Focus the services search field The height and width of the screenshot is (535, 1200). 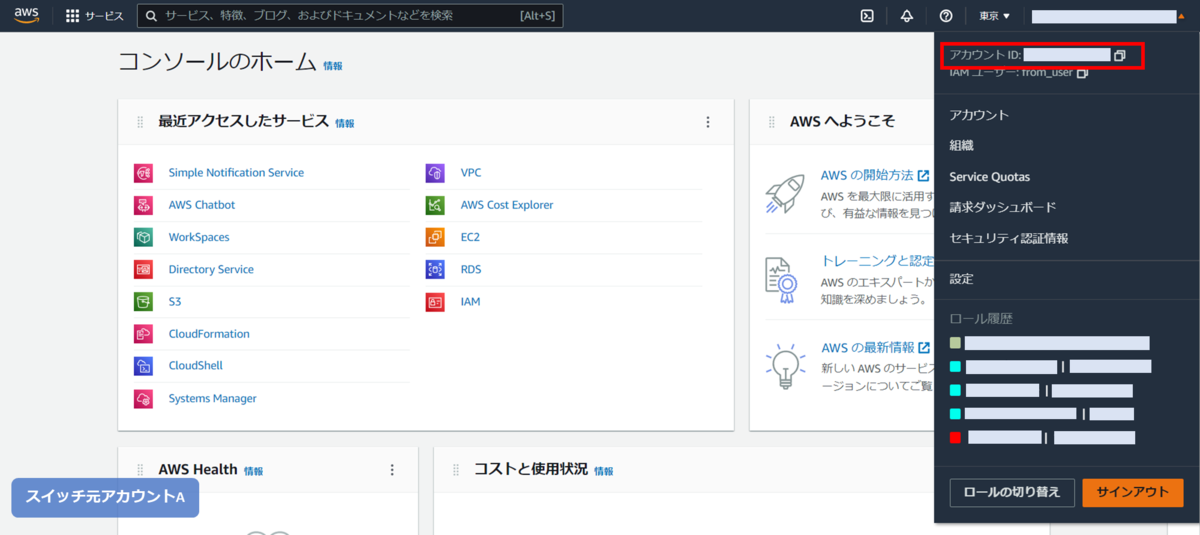[x=349, y=16]
